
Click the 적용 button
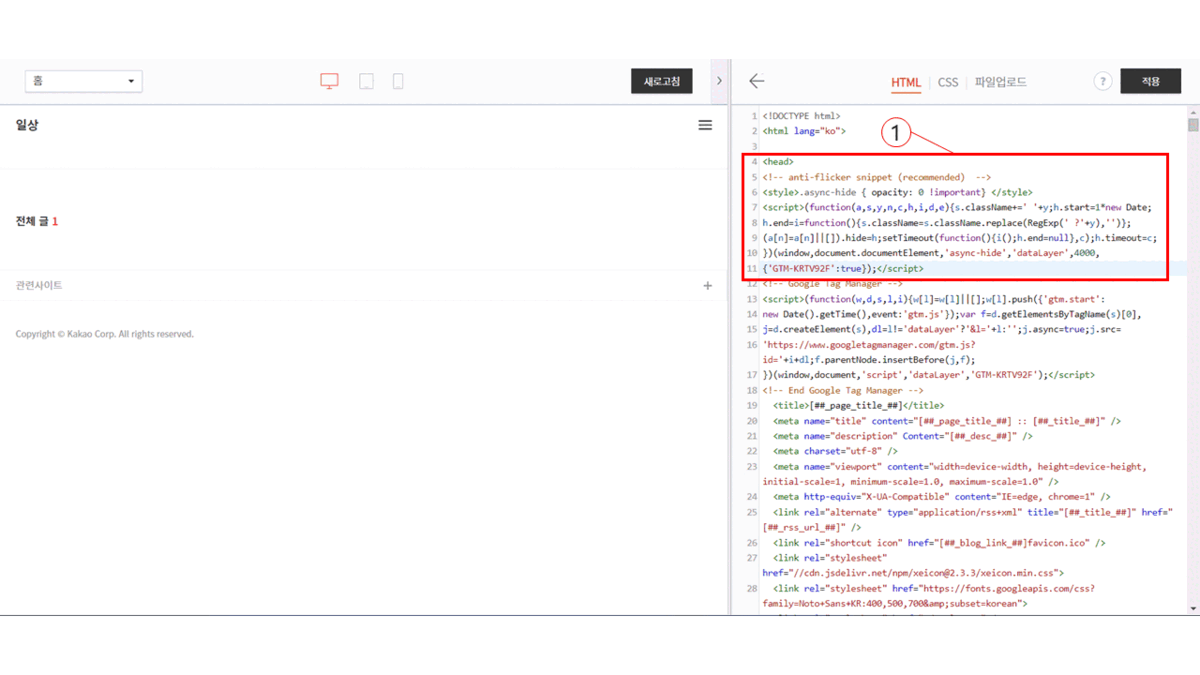coord(1150,81)
